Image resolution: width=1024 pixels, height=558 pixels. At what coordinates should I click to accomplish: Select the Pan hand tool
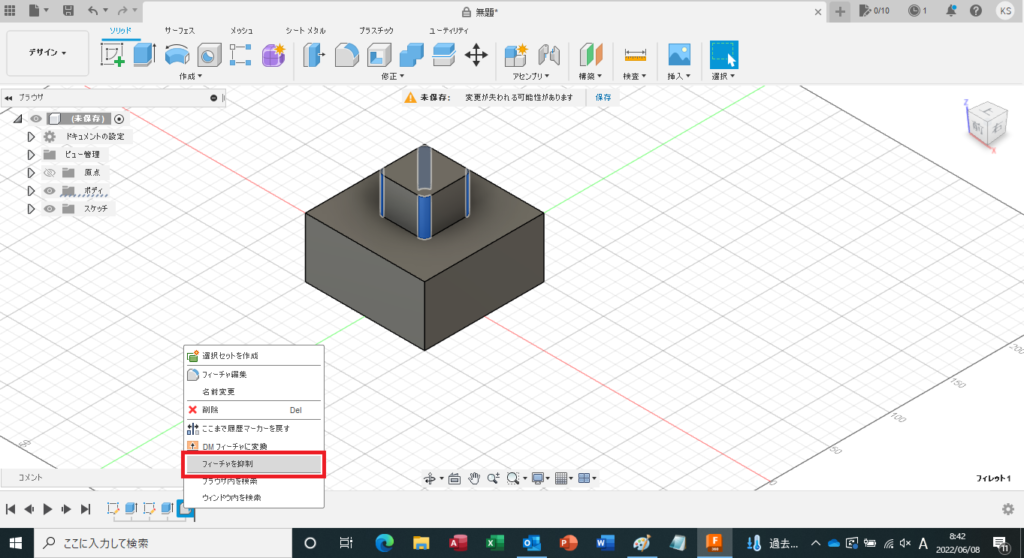tap(474, 478)
